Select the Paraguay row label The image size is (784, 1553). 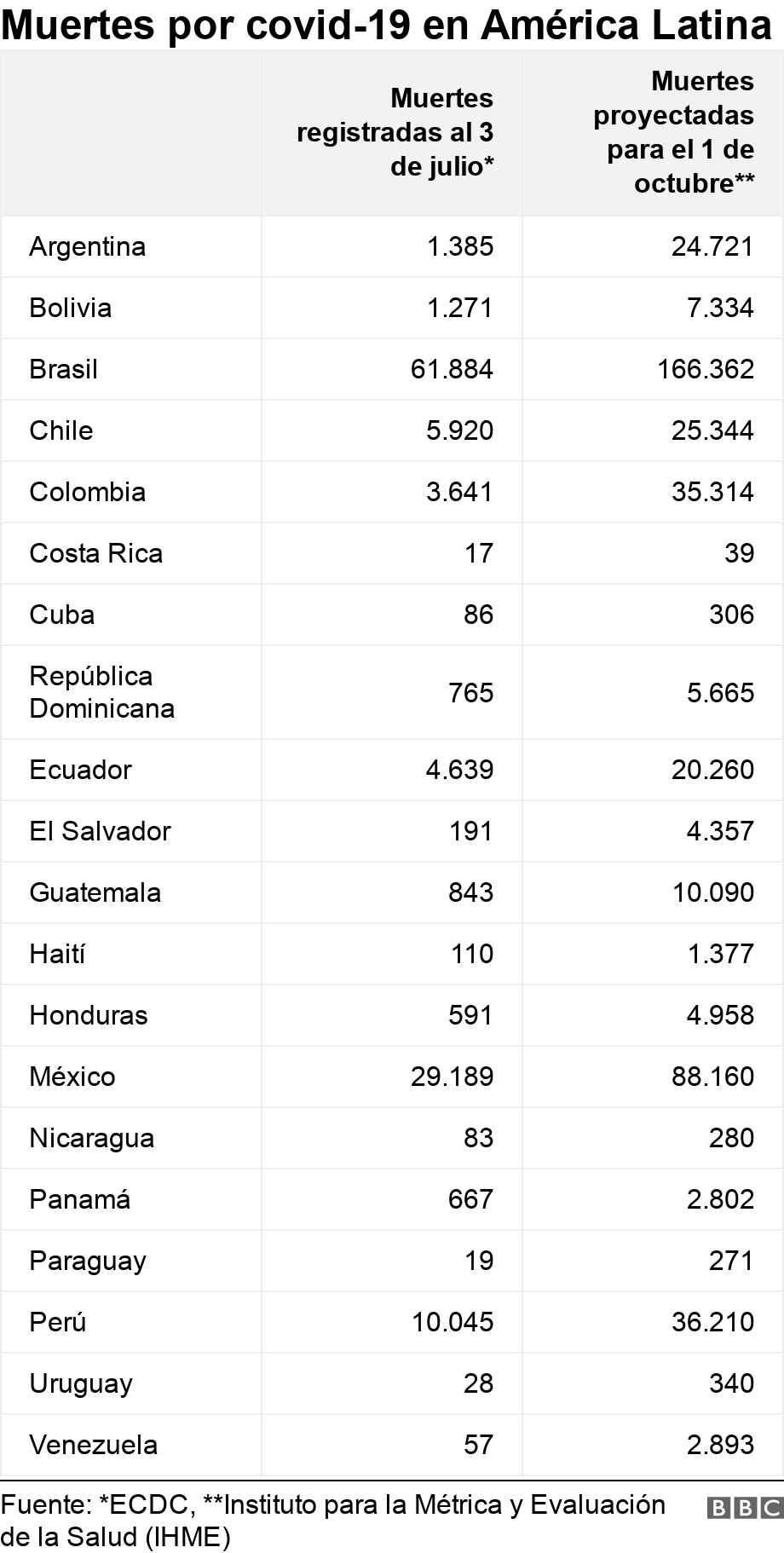coord(88,1261)
